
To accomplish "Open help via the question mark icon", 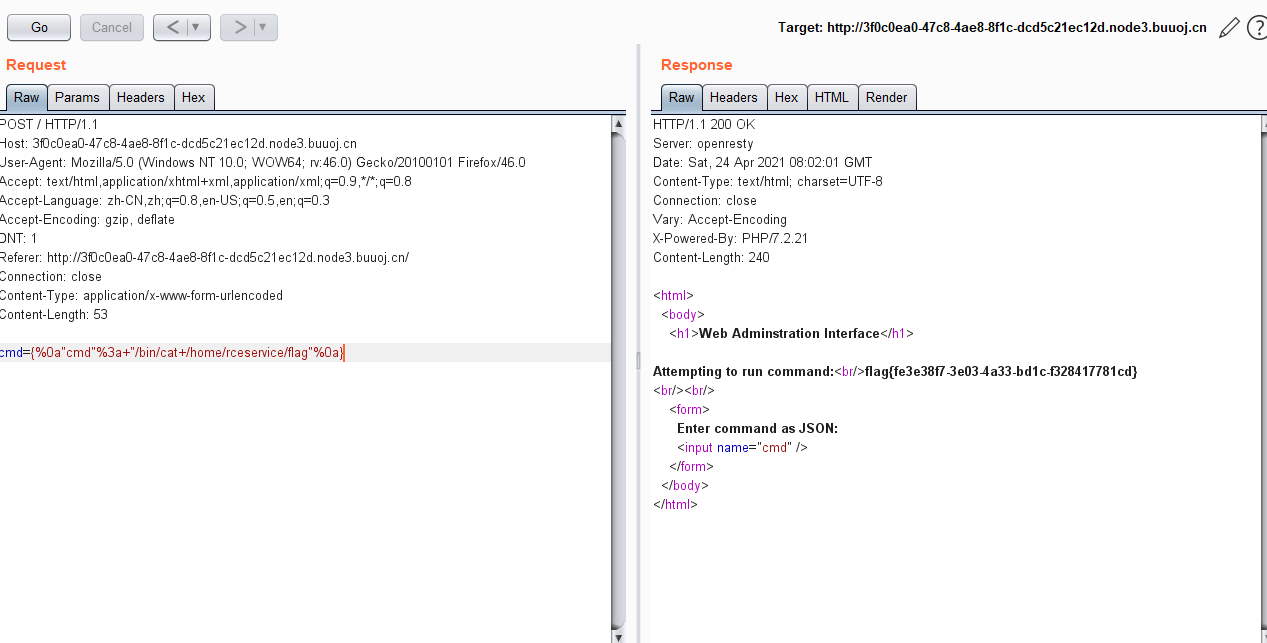I will click(1257, 28).
